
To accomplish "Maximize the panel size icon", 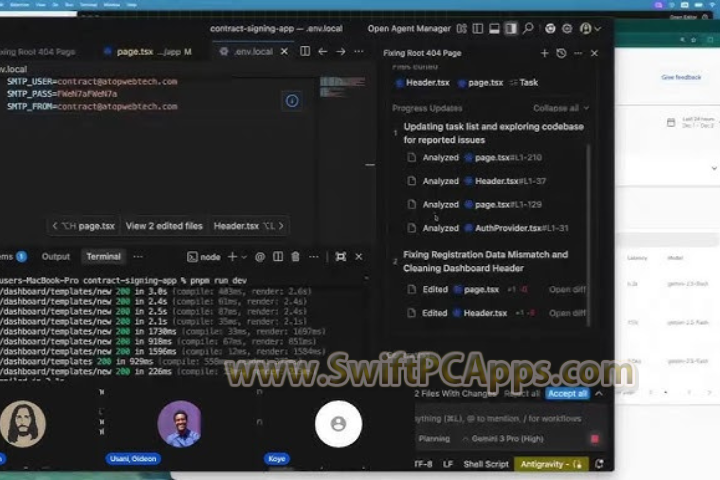I will (341, 257).
